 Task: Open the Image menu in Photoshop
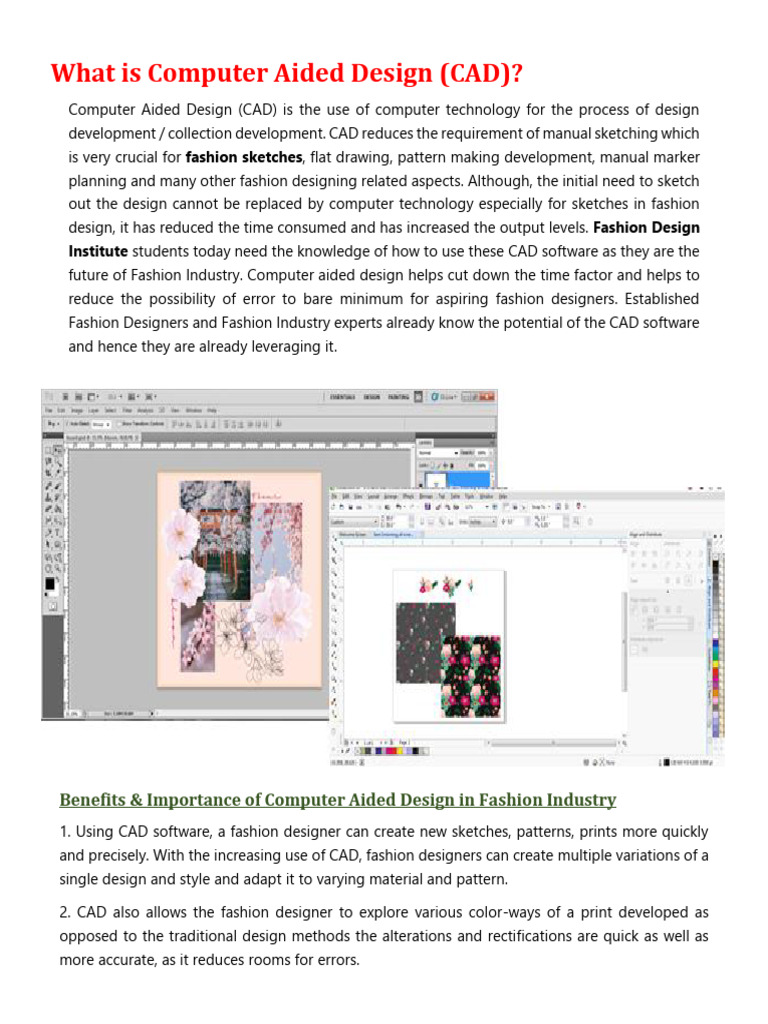(x=77, y=411)
